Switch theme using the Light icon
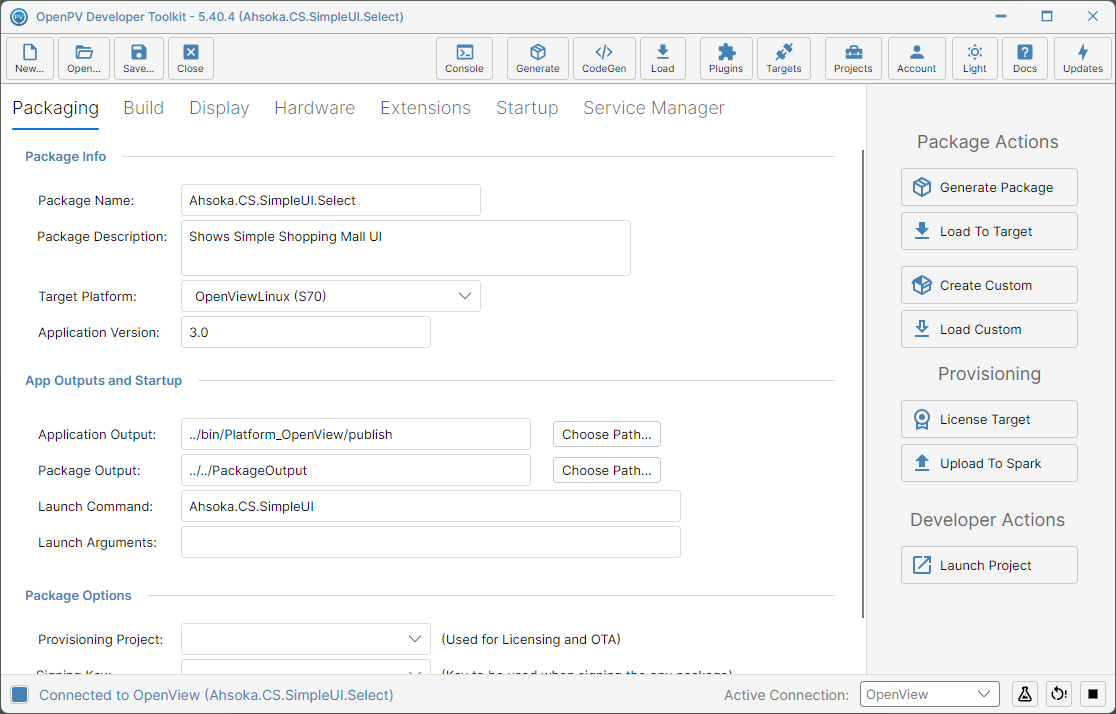 pos(975,58)
